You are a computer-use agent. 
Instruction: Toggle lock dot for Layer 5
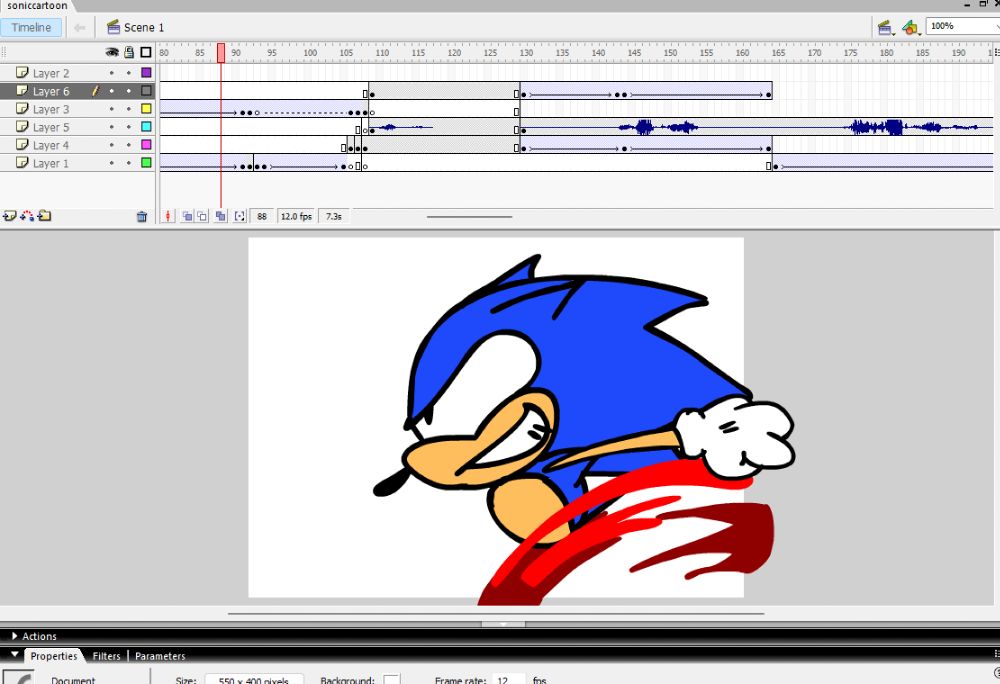tap(129, 127)
